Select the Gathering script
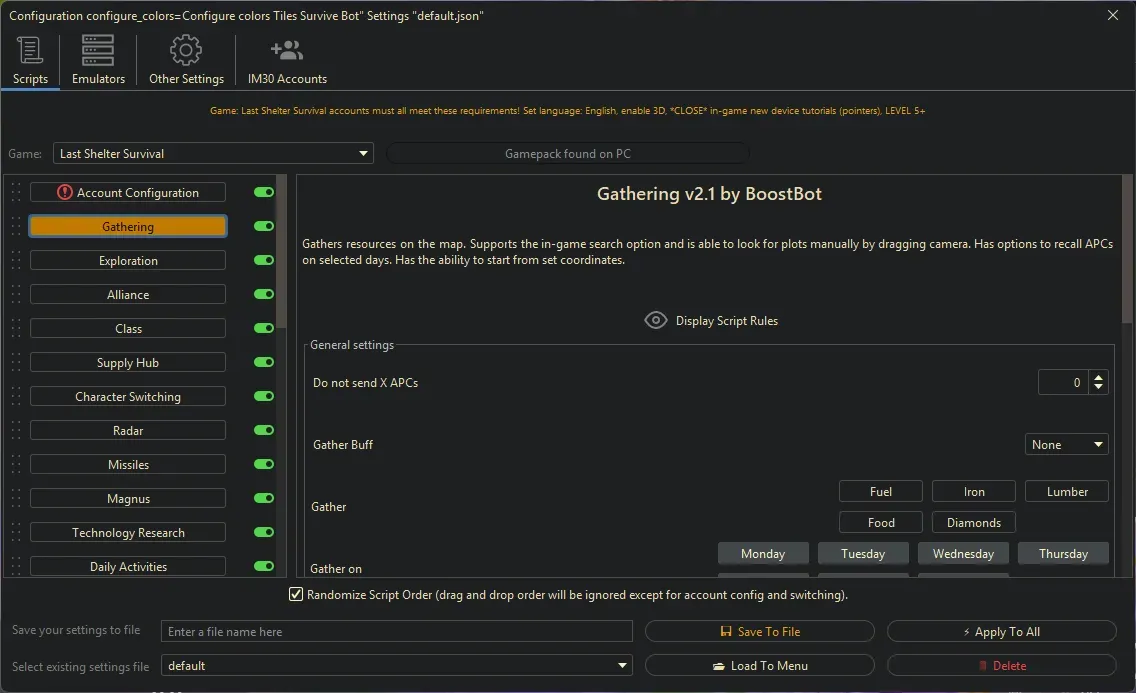 [x=128, y=227]
